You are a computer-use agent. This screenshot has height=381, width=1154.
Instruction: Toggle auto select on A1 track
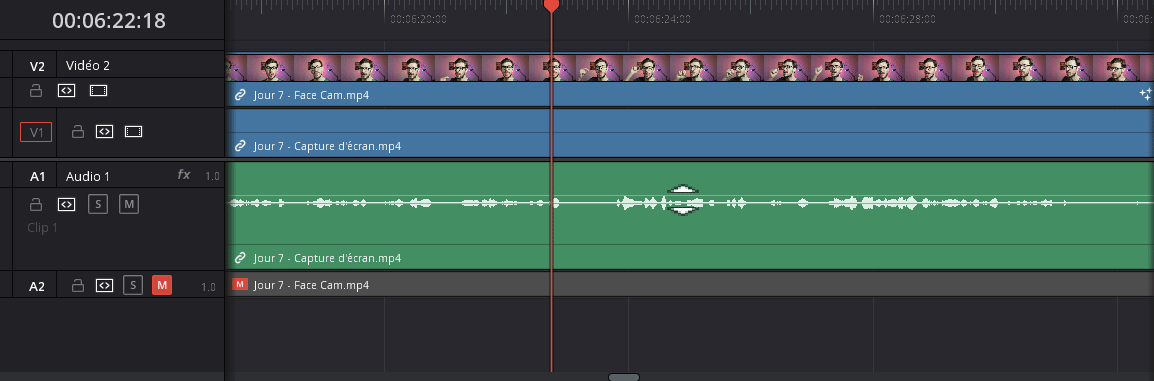tap(66, 204)
